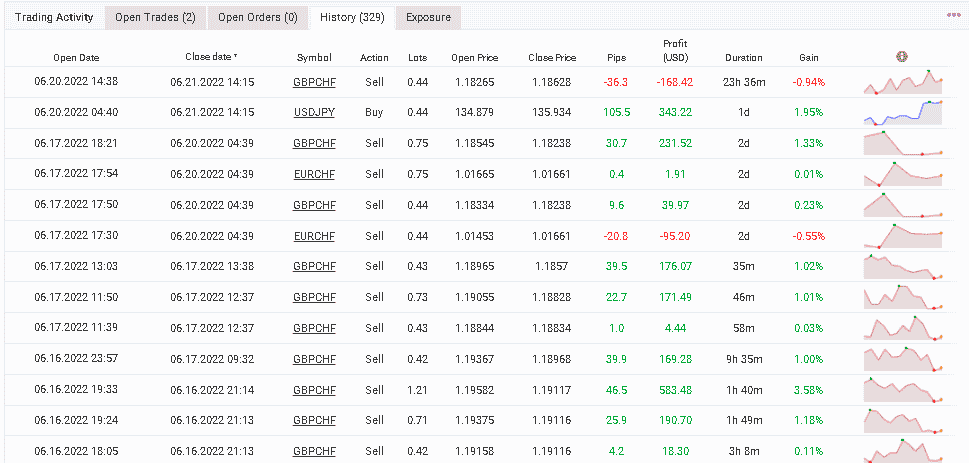This screenshot has height=463, width=969.
Task: Open GBPCHF link for trade opened 06.17.2022 18:21
Action: tap(315, 143)
